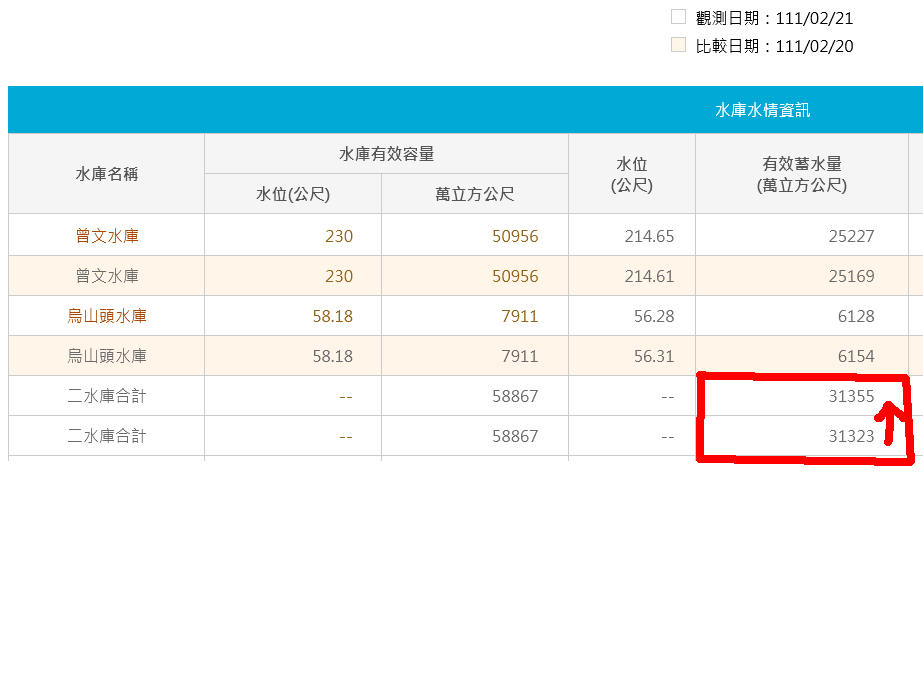Select the total storage value 31355
Screen dimensions: 923x699
tap(851, 396)
